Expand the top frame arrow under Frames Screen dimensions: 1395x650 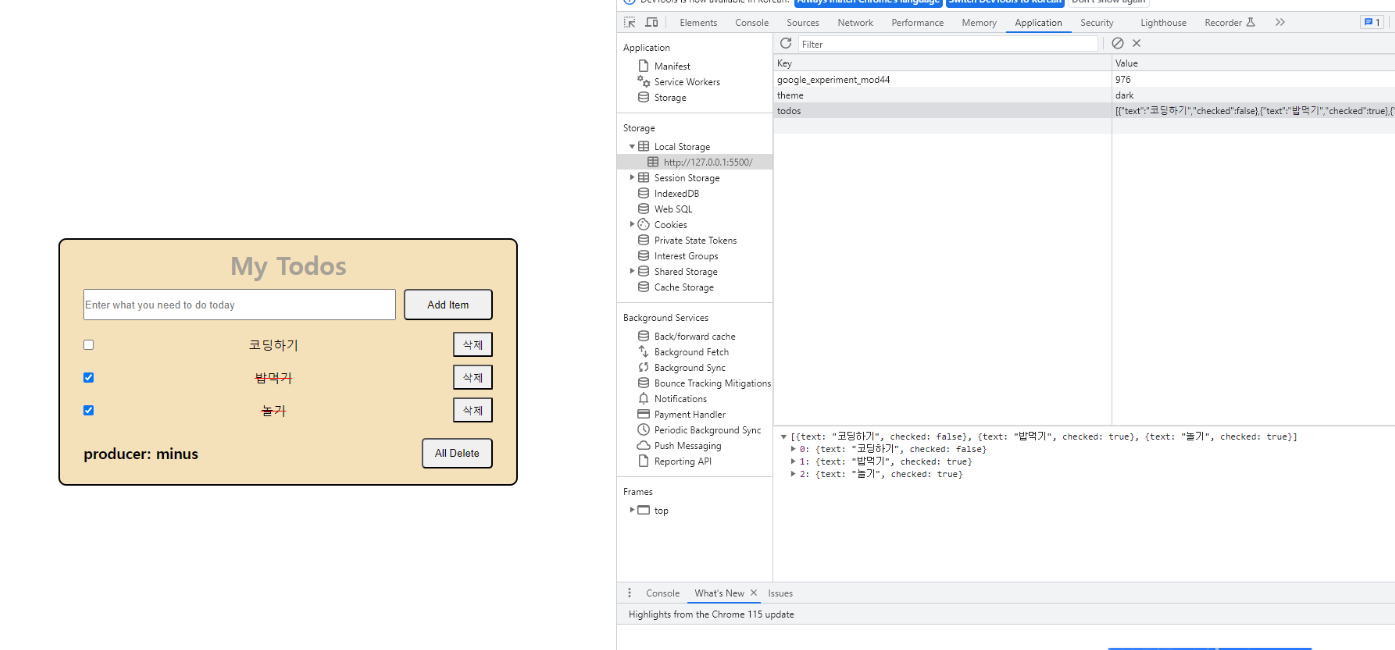pyautogui.click(x=632, y=510)
